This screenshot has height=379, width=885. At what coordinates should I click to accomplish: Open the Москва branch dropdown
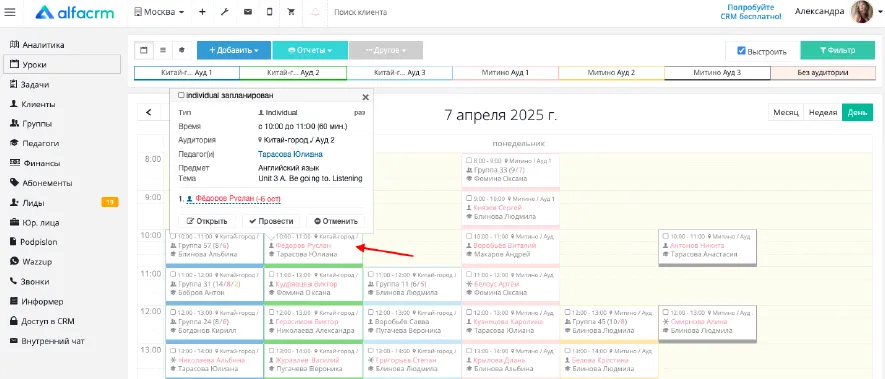[160, 12]
